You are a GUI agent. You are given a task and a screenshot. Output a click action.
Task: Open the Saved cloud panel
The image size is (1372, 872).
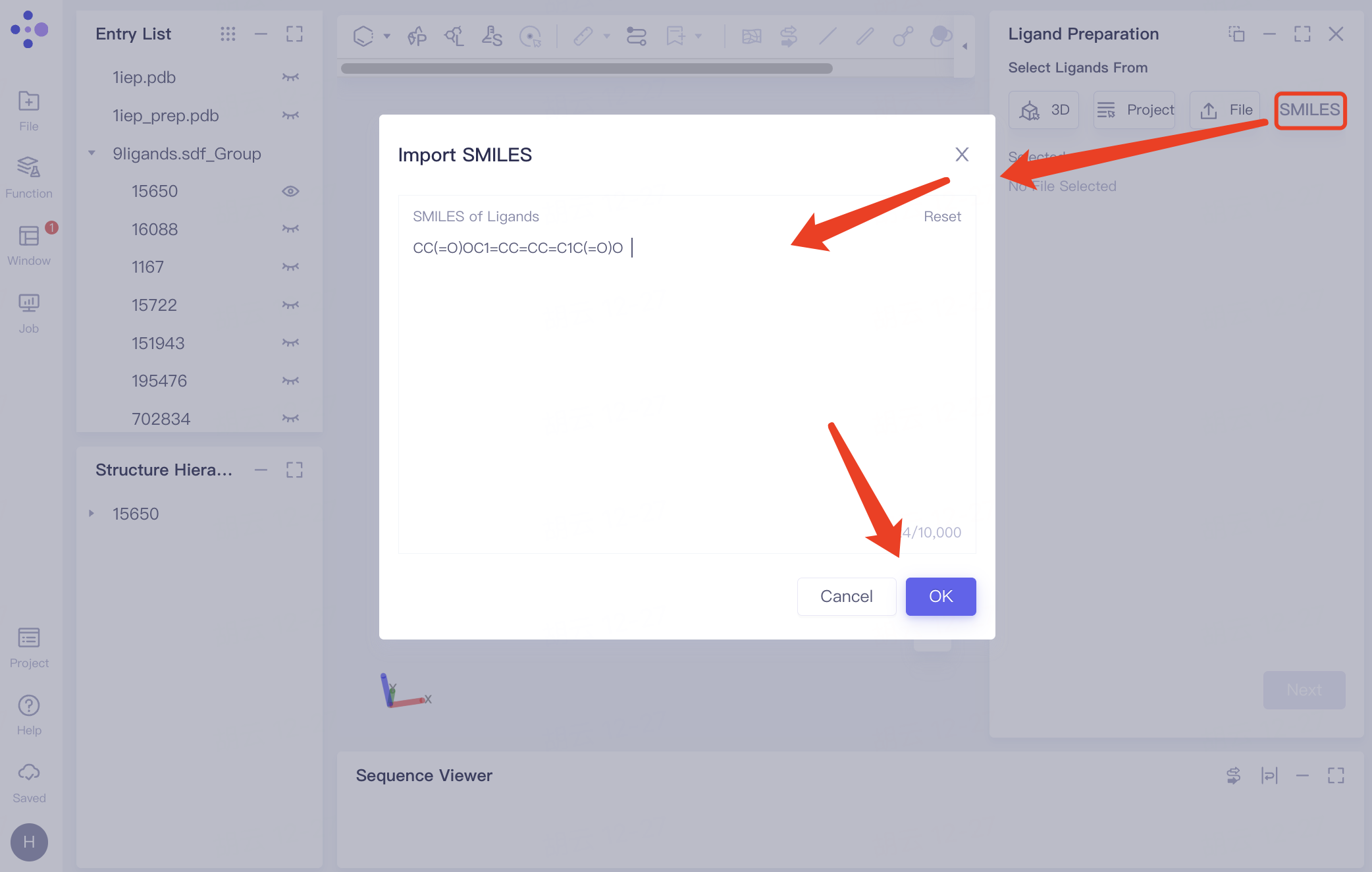pos(28,774)
